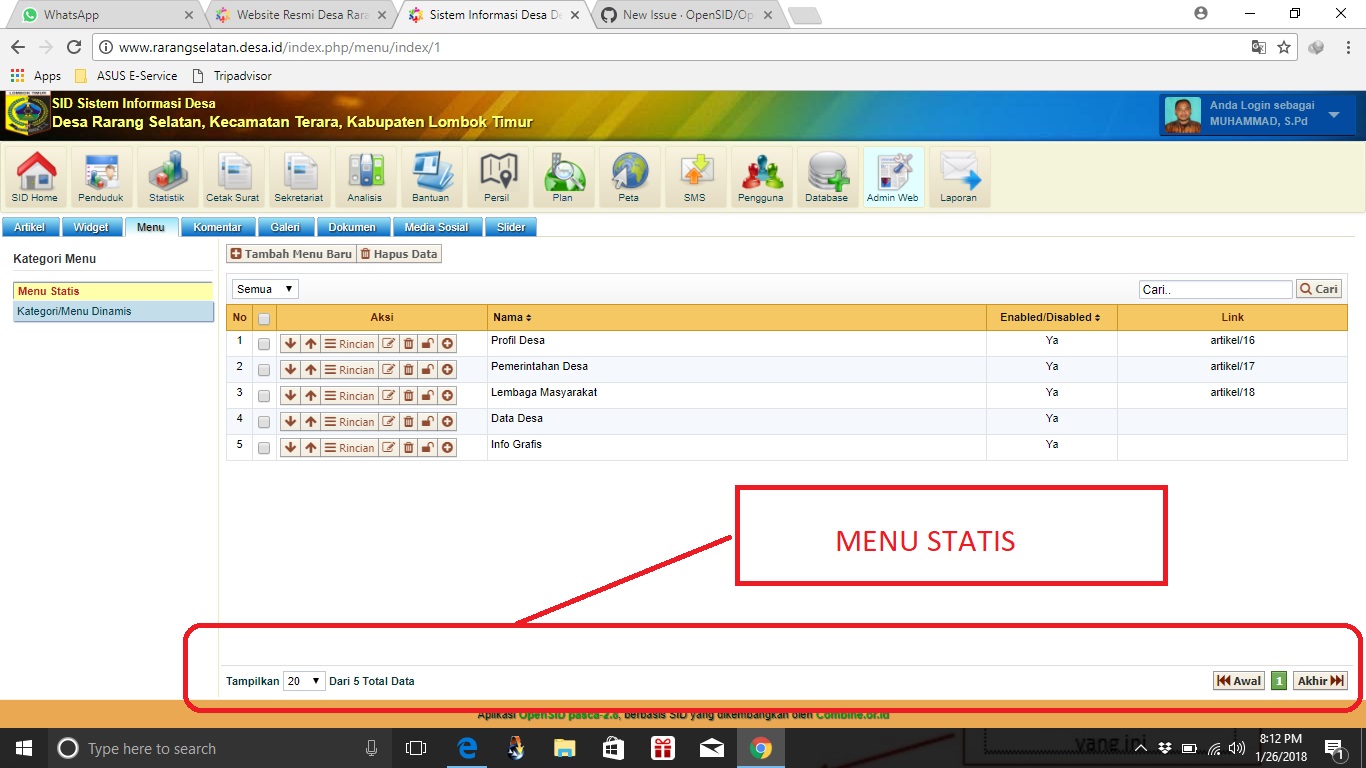Move Profil Desa down with arrow
Image resolution: width=1366 pixels, height=768 pixels.
pyautogui.click(x=290, y=343)
